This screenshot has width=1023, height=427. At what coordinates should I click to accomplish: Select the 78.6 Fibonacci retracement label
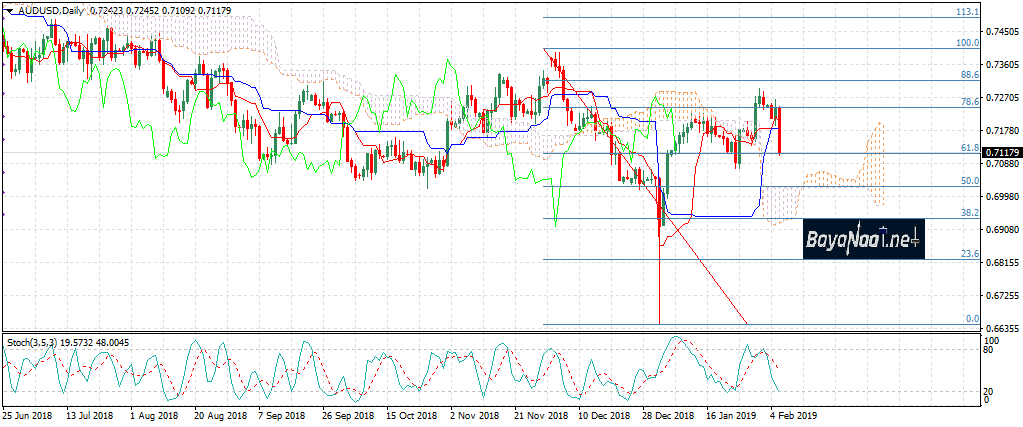click(968, 102)
